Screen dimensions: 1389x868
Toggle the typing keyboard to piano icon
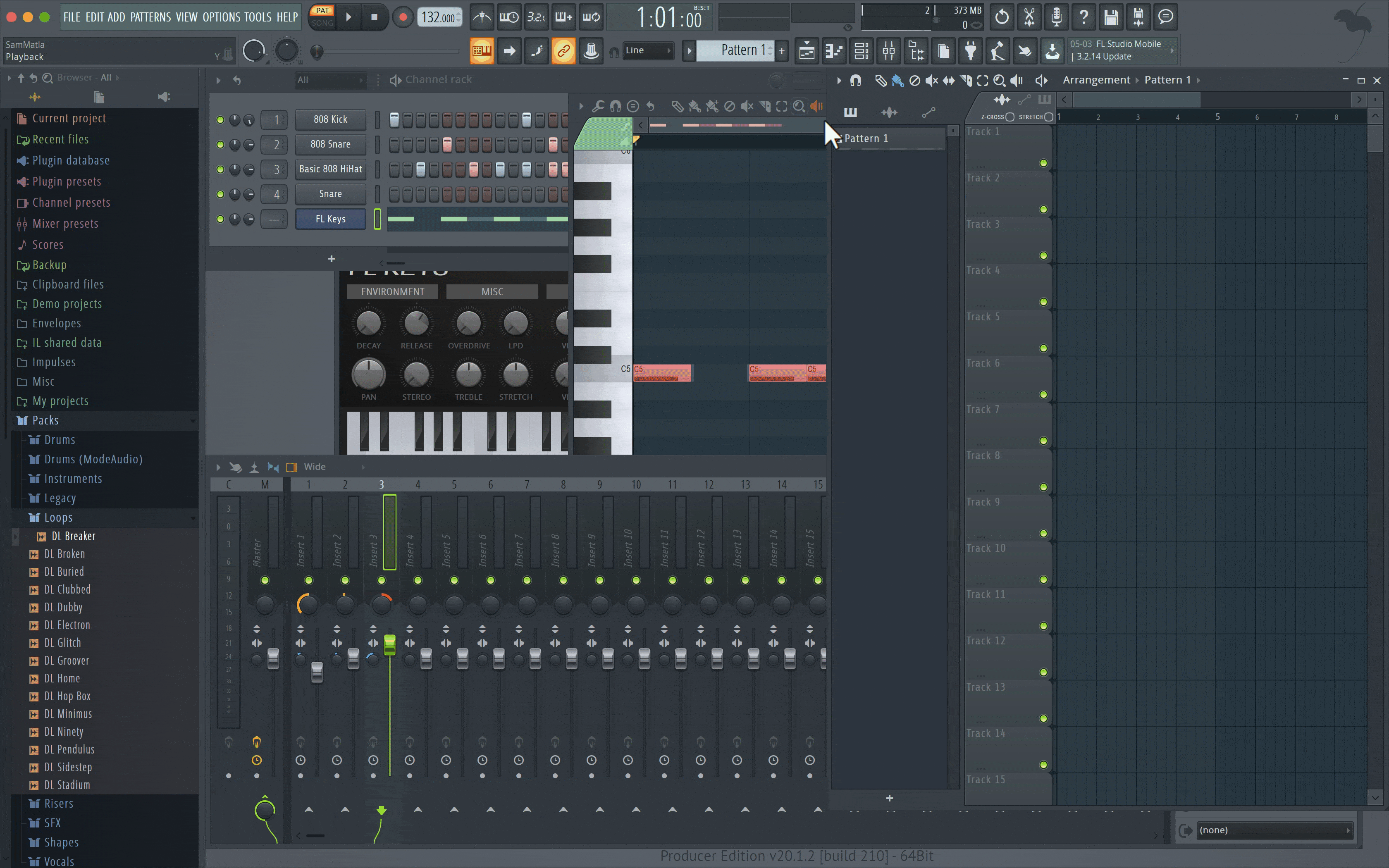[x=482, y=51]
